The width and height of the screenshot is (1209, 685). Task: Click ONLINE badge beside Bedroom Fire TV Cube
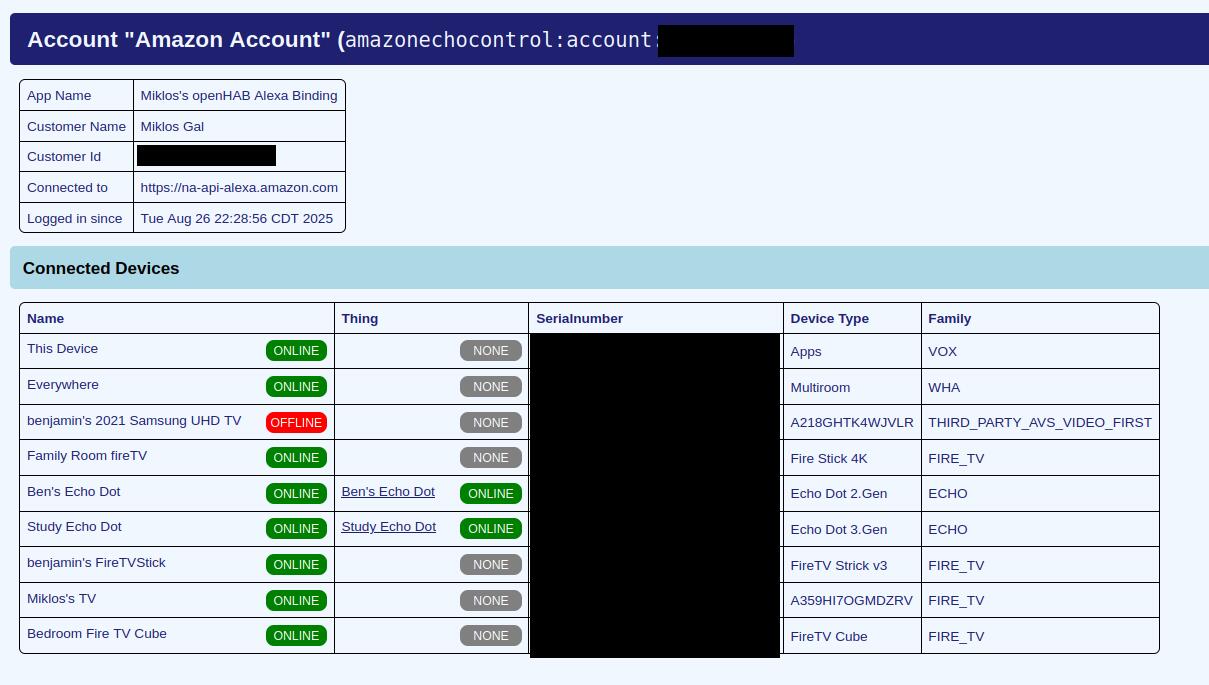pyautogui.click(x=296, y=636)
